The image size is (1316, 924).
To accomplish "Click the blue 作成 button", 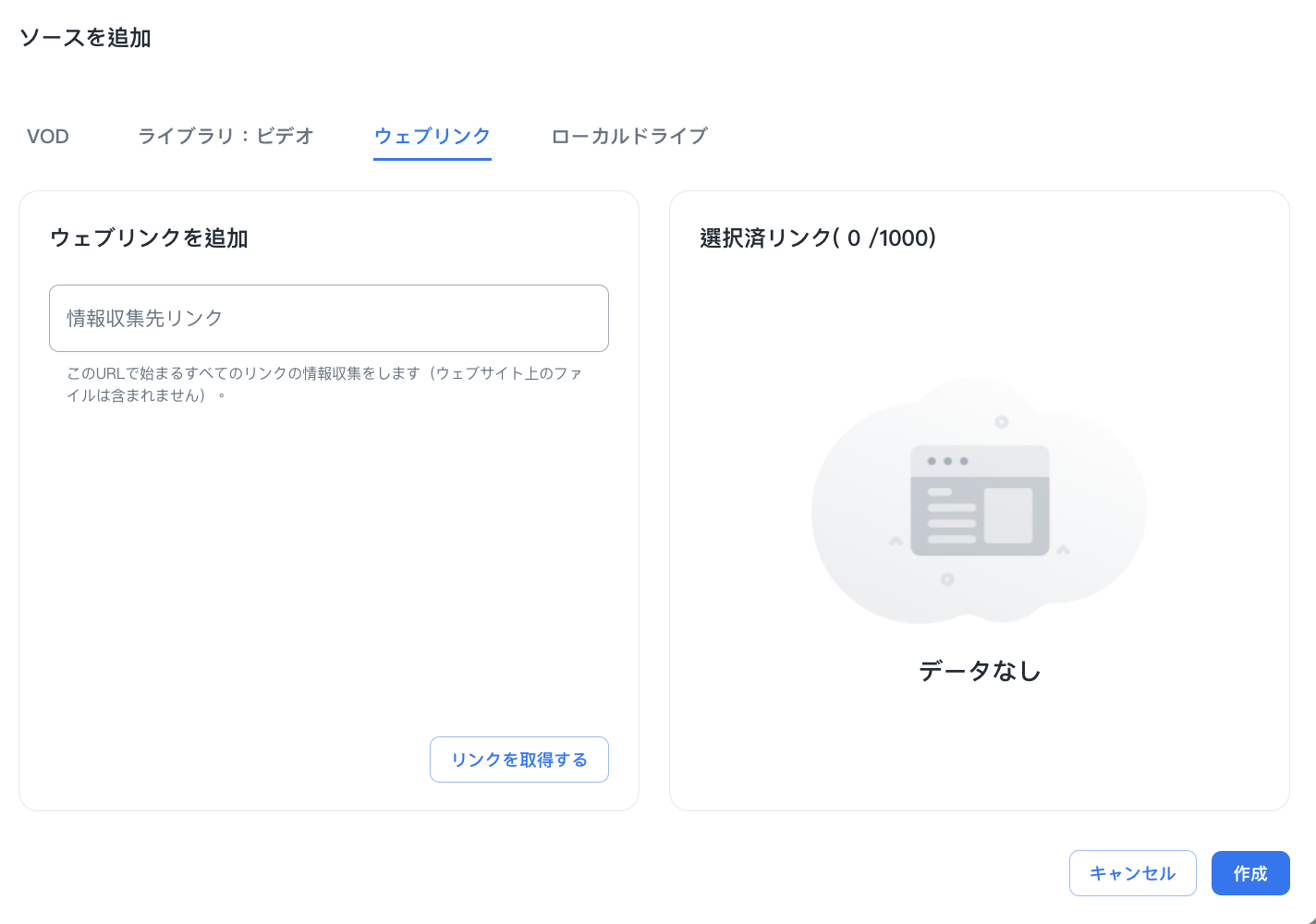I will click(1249, 873).
